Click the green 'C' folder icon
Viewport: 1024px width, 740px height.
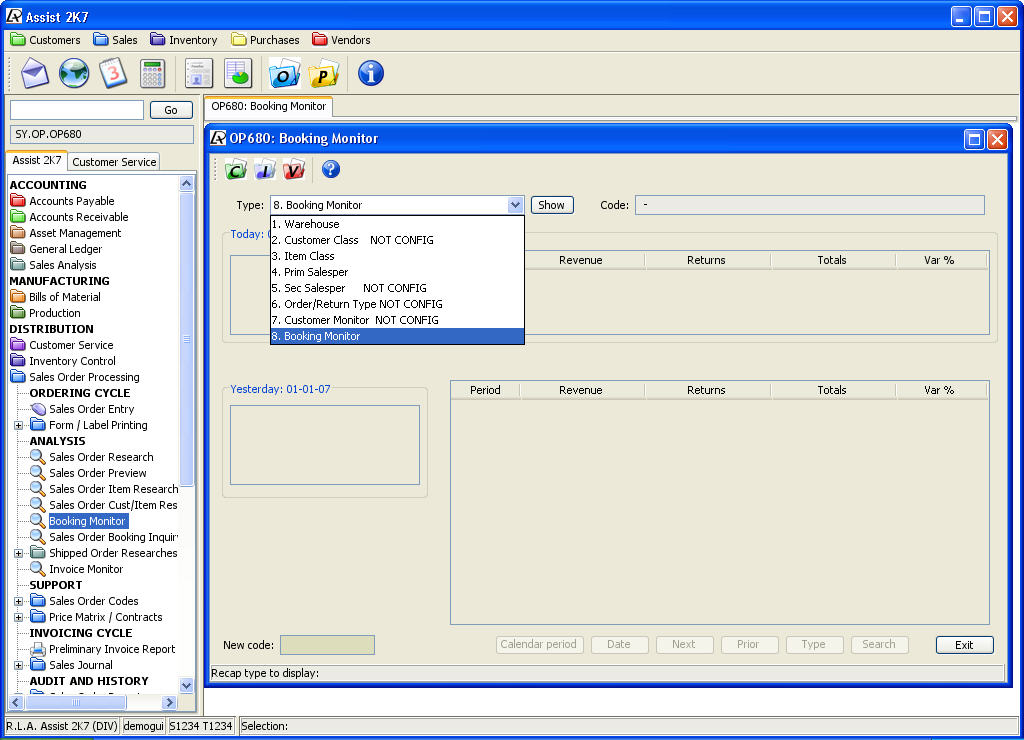[236, 170]
